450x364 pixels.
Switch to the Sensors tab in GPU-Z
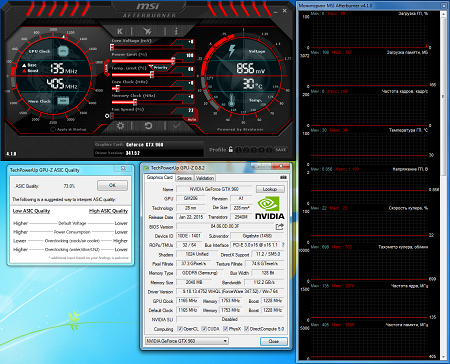coord(184,178)
